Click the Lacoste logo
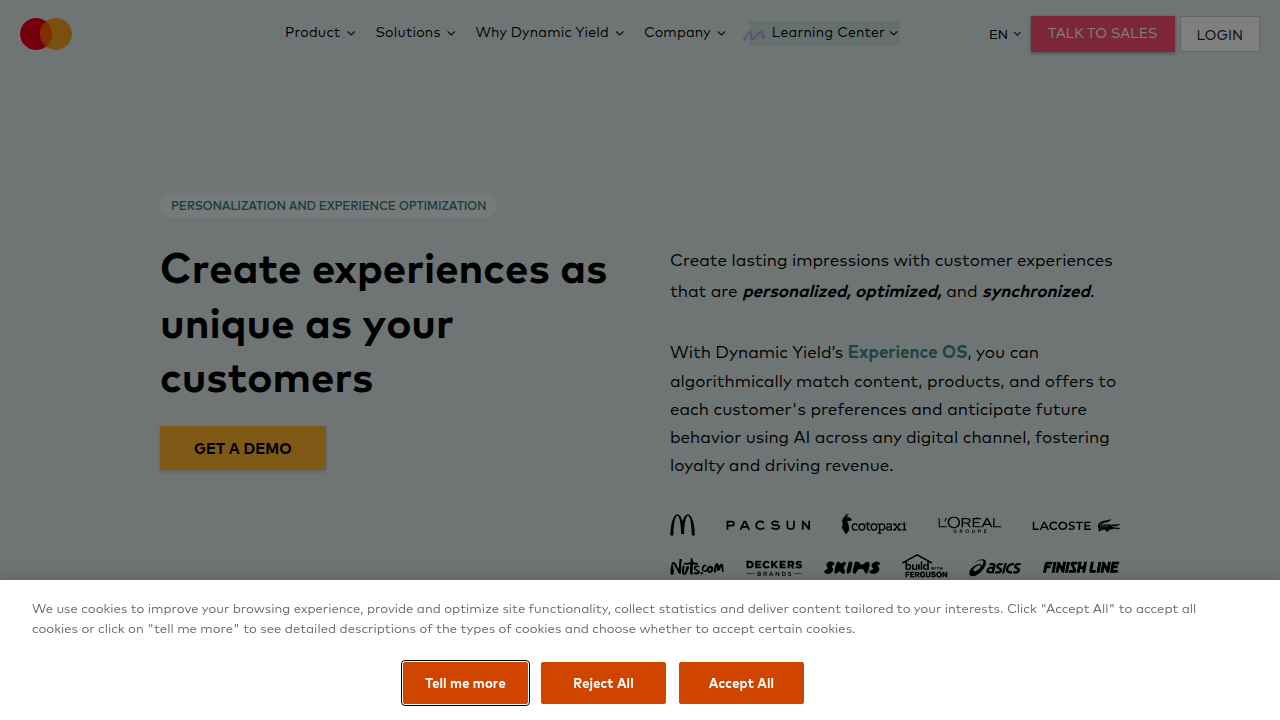1280x720 pixels. pyautogui.click(x=1076, y=525)
